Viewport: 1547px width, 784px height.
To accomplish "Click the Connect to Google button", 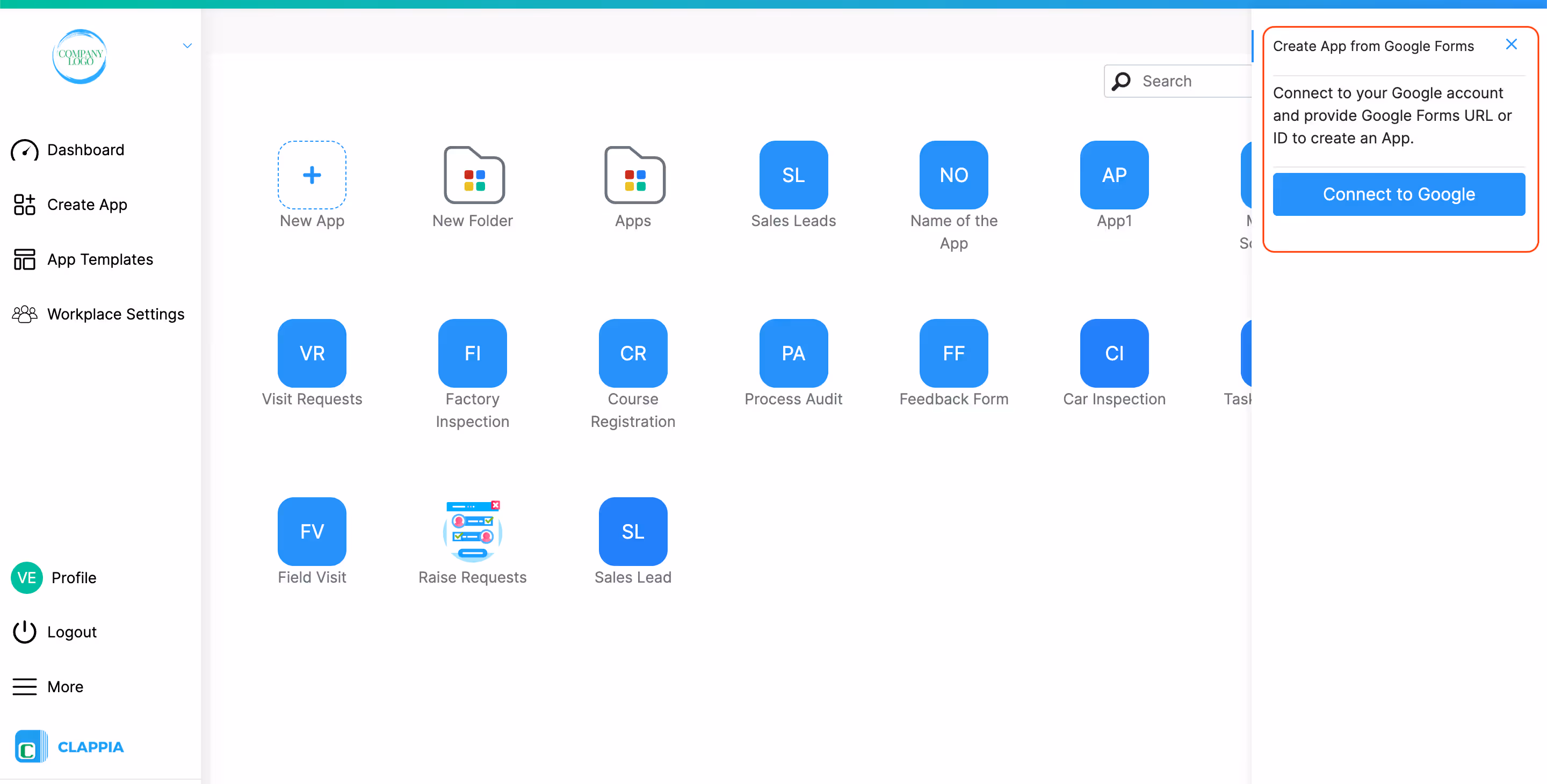I will coord(1398,194).
